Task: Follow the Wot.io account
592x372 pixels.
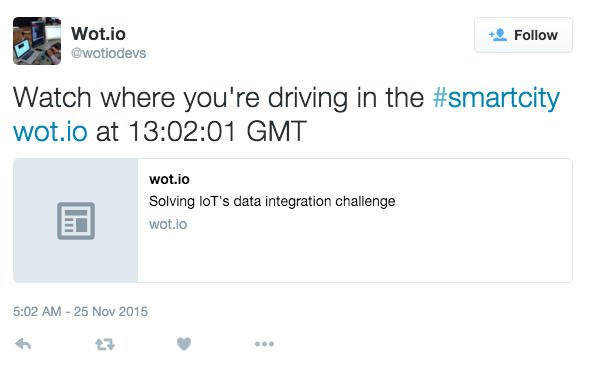Action: [523, 35]
